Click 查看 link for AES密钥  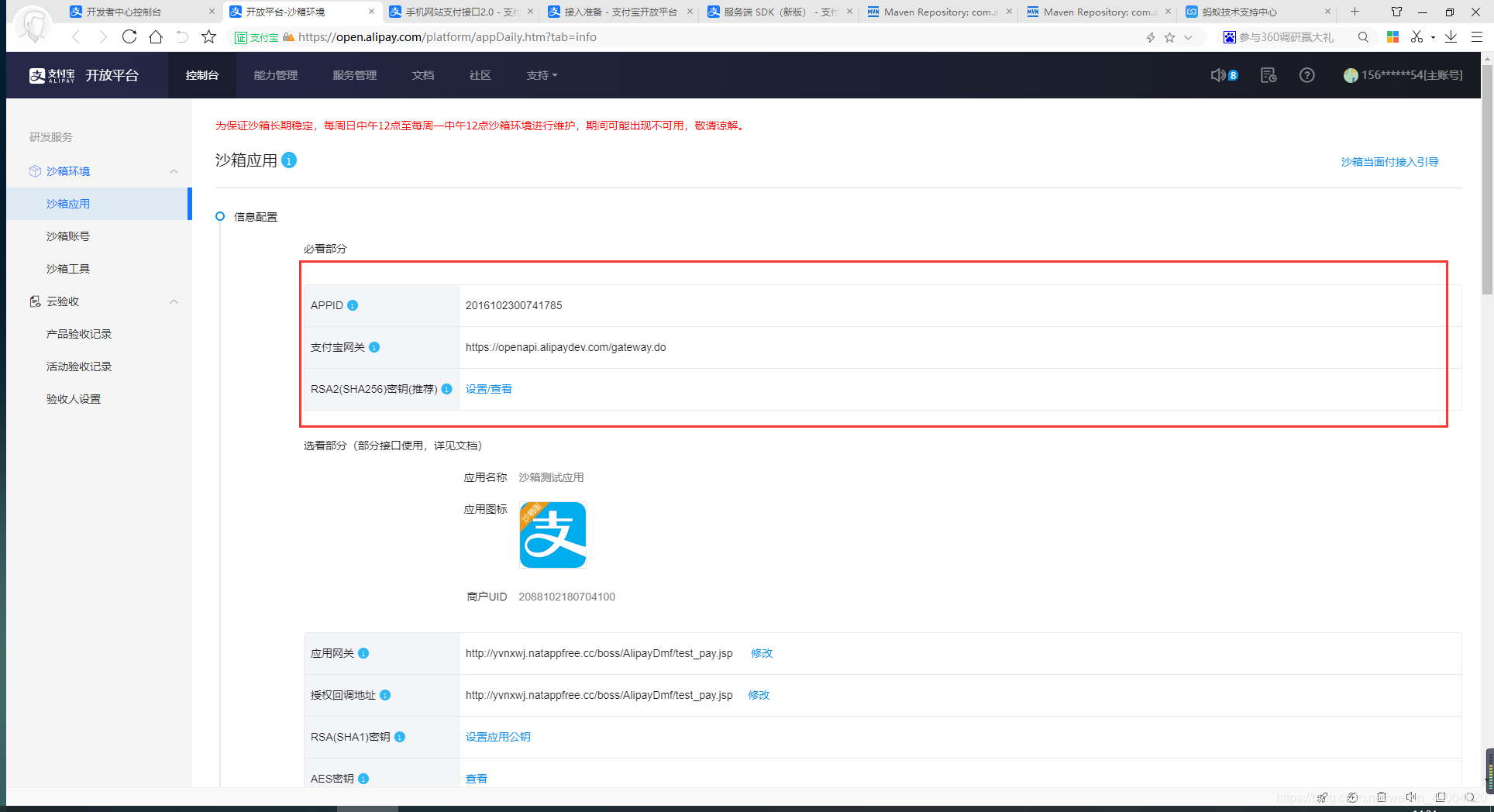coord(477,779)
